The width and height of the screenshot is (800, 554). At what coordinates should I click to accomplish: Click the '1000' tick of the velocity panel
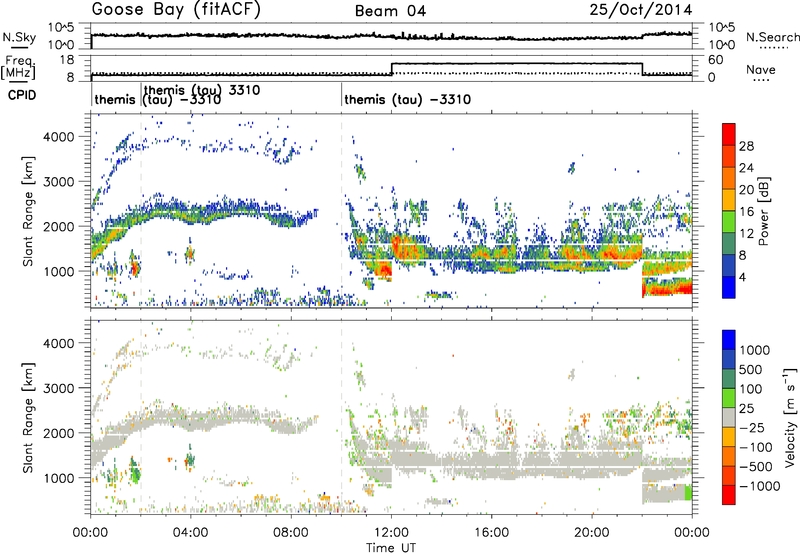[x=61, y=478]
